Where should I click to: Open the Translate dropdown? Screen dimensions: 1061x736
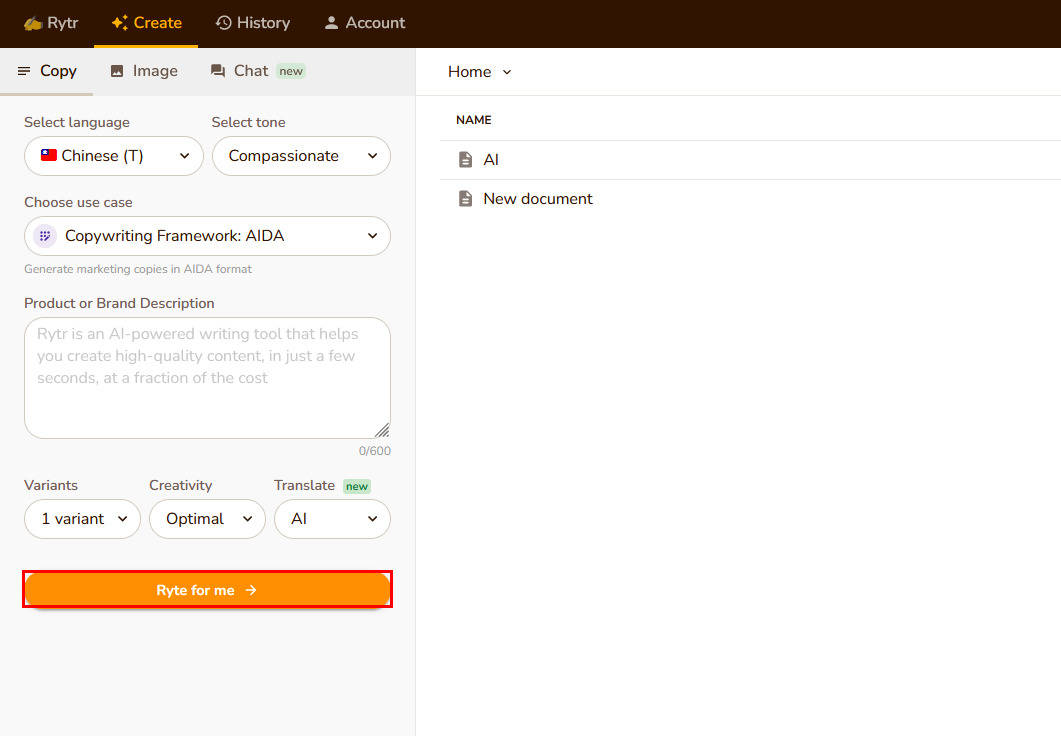[332, 519]
